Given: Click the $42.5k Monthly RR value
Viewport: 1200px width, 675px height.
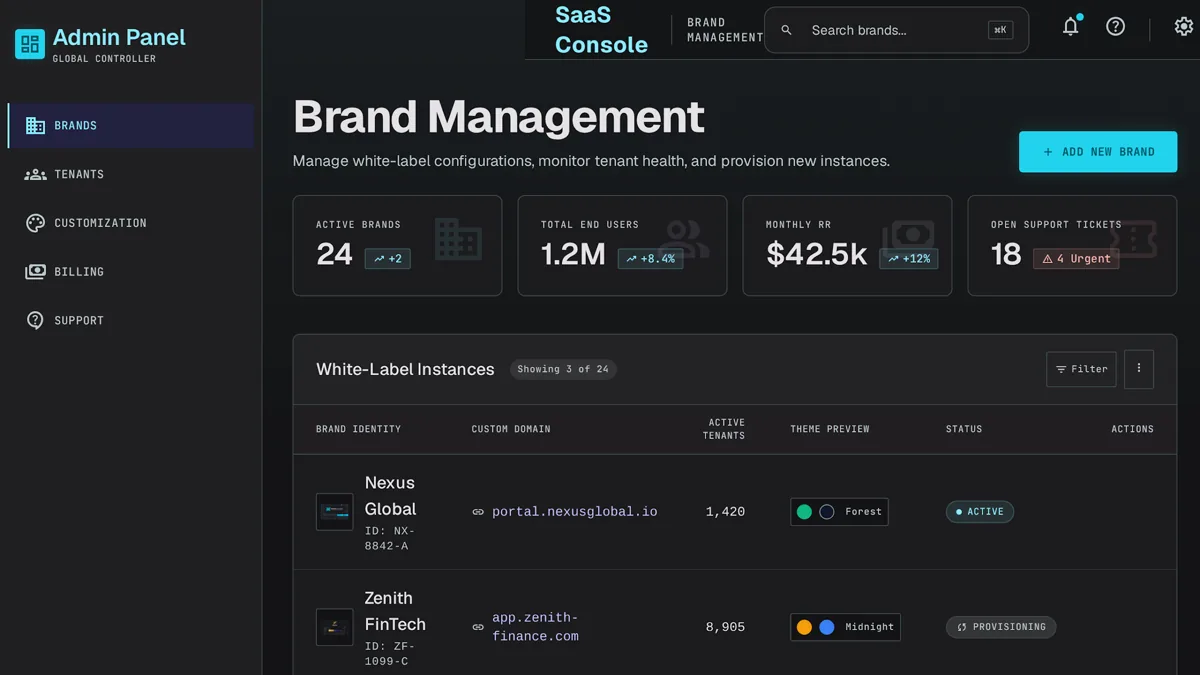Looking at the screenshot, I should 816,255.
